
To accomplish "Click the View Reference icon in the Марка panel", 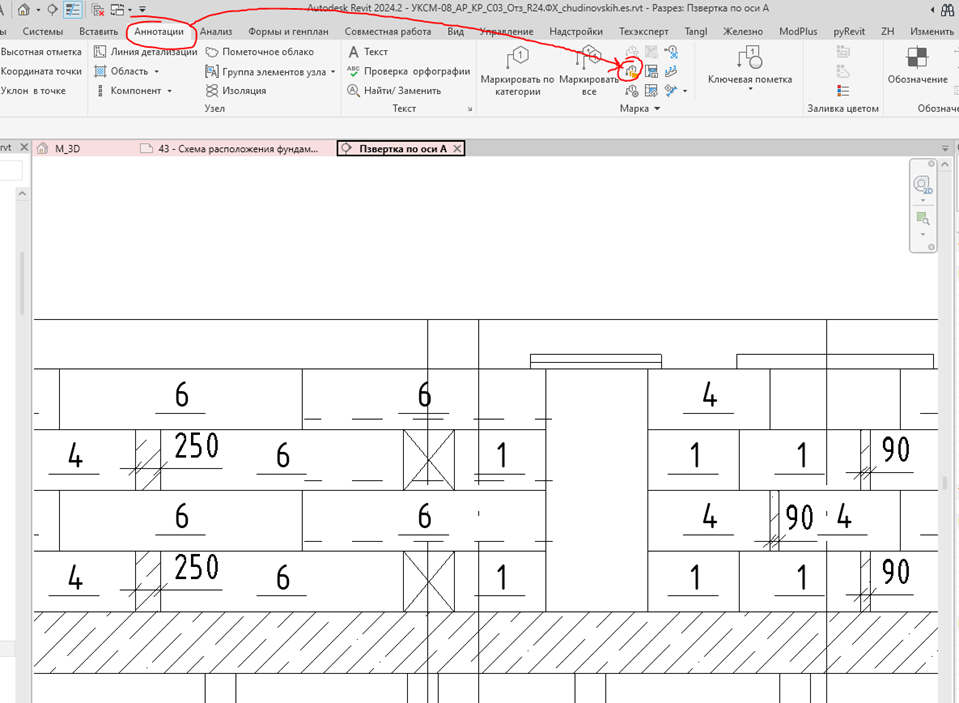I will [671, 52].
